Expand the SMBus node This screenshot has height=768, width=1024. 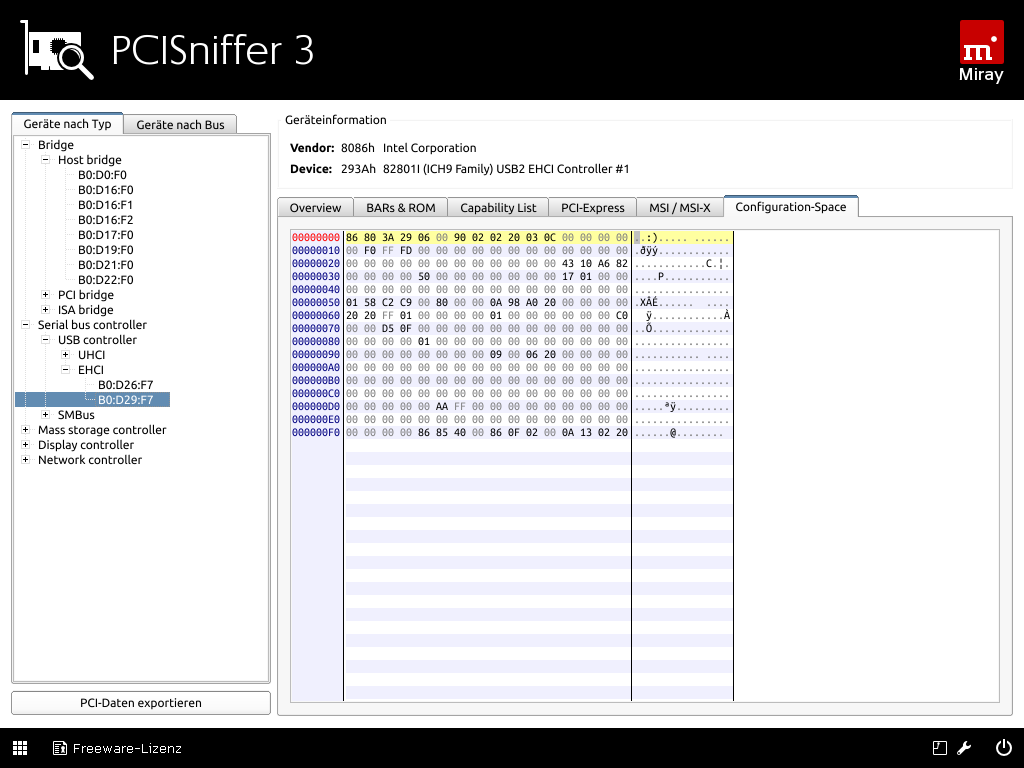(46, 415)
